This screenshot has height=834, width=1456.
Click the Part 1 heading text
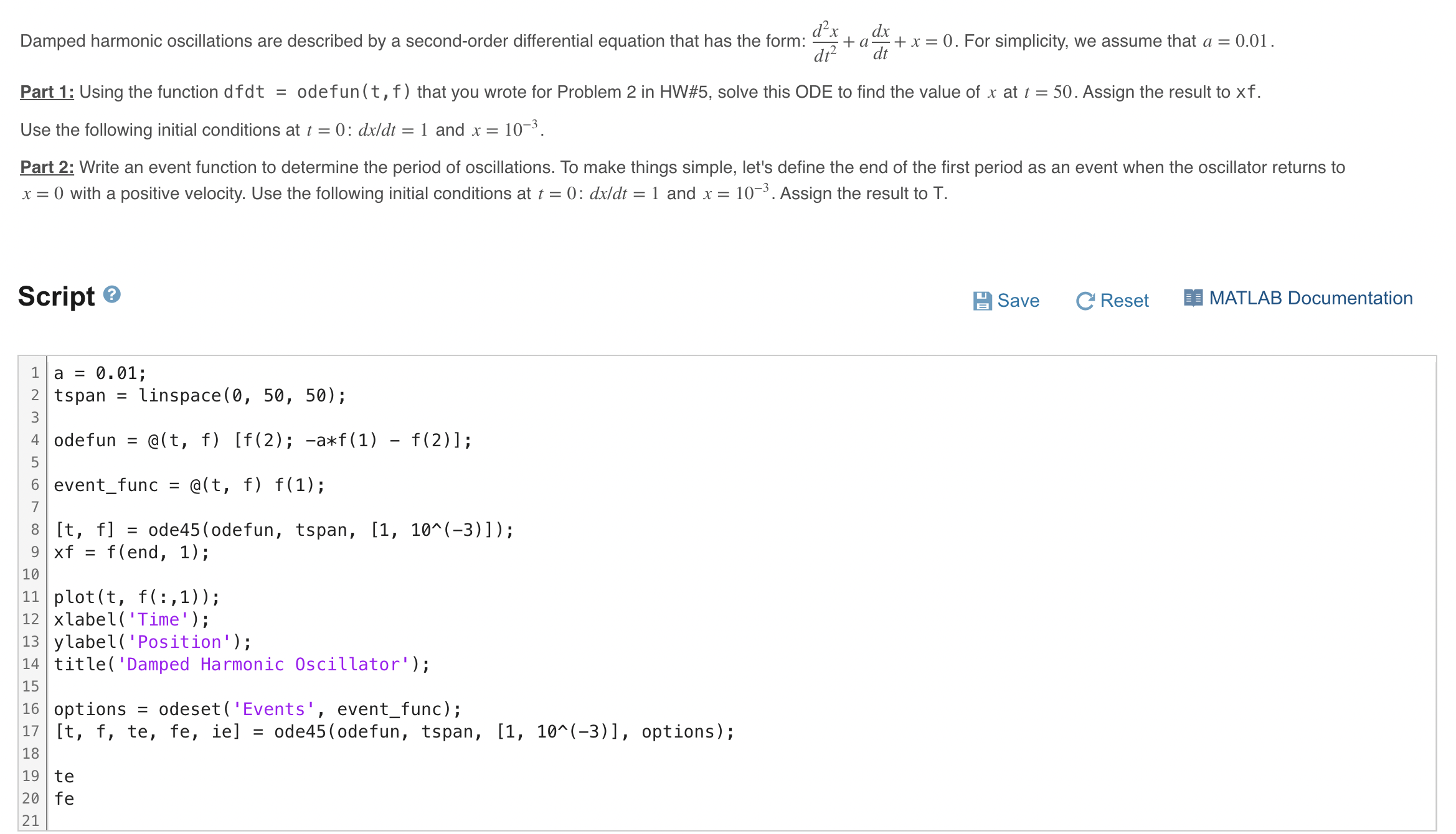pos(47,92)
